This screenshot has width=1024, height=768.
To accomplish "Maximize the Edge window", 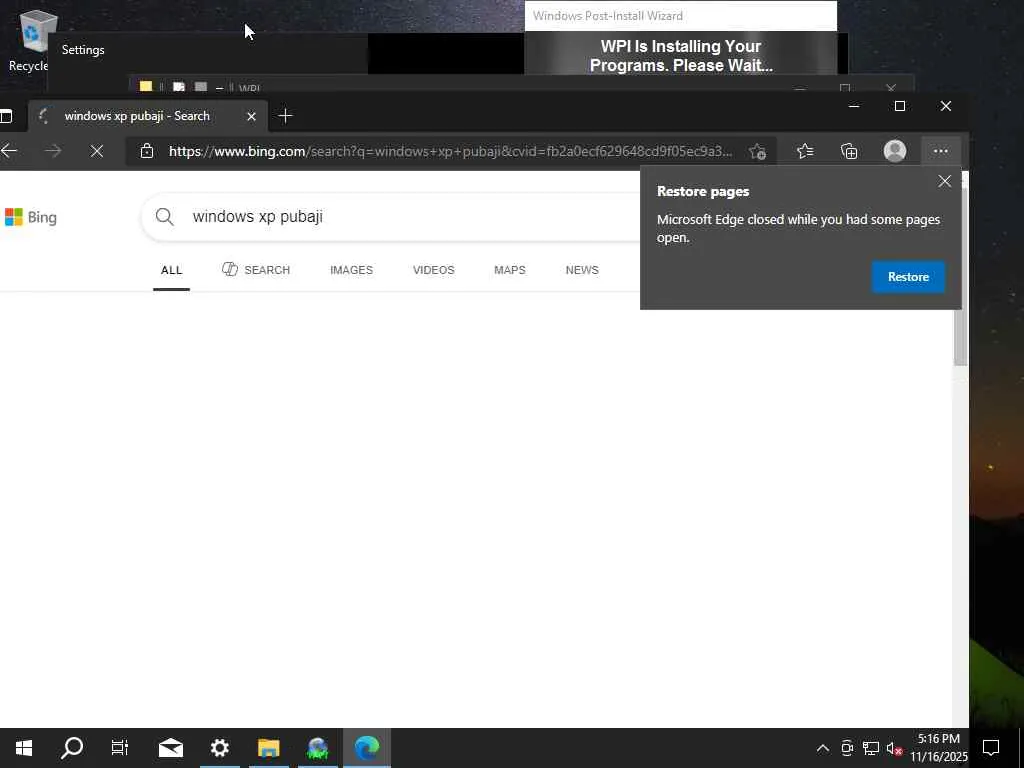I will tap(900, 106).
